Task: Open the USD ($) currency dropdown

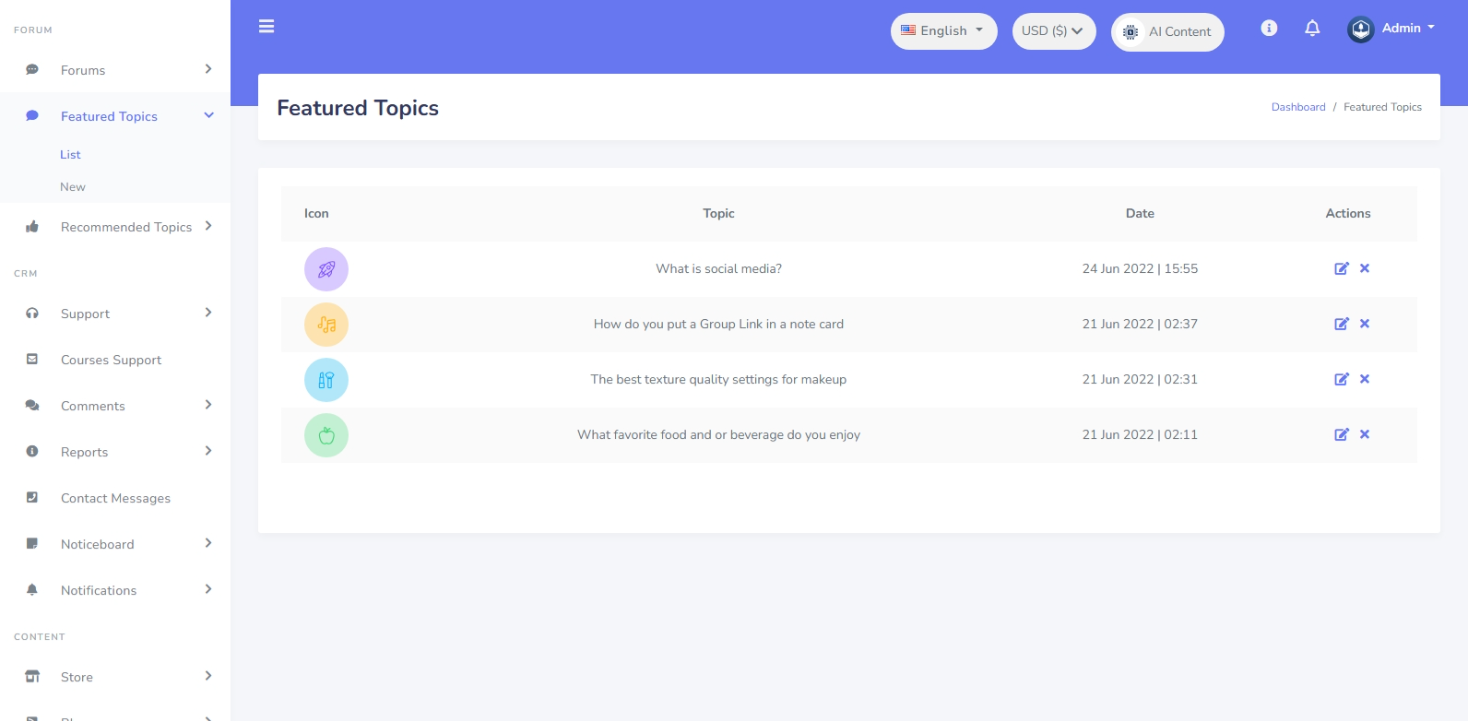Action: (1053, 31)
